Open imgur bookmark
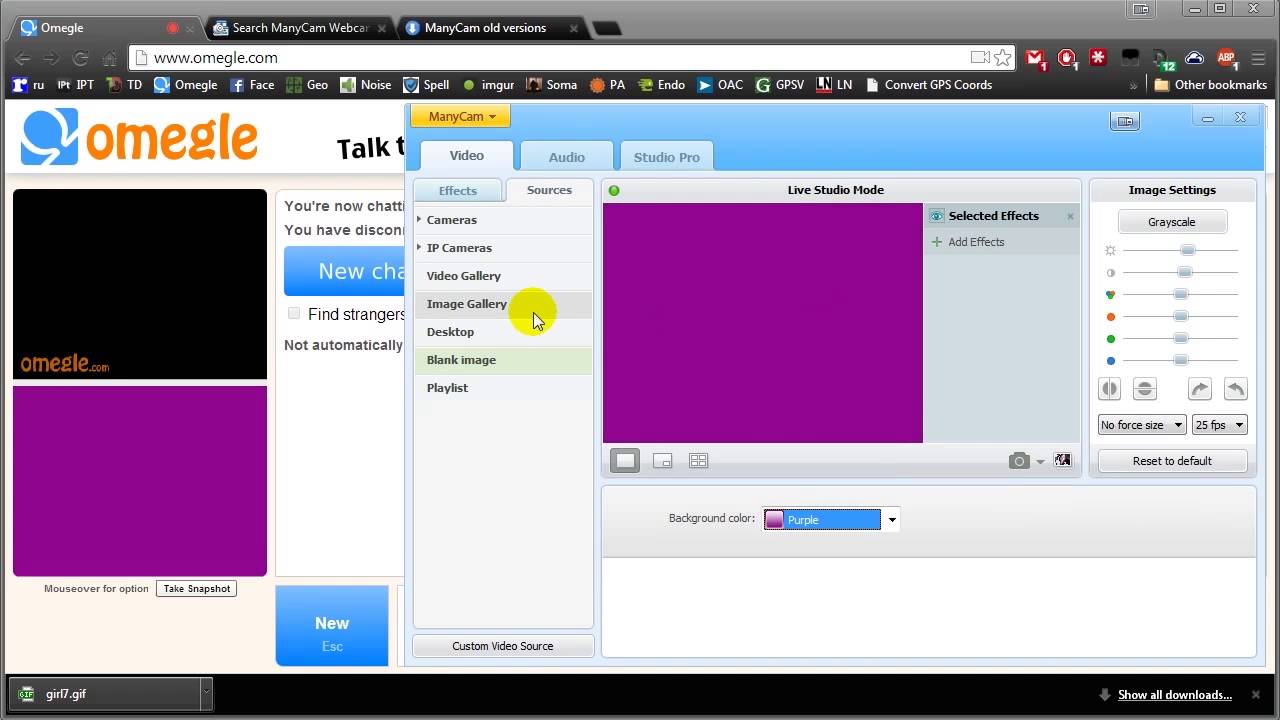 [488, 85]
